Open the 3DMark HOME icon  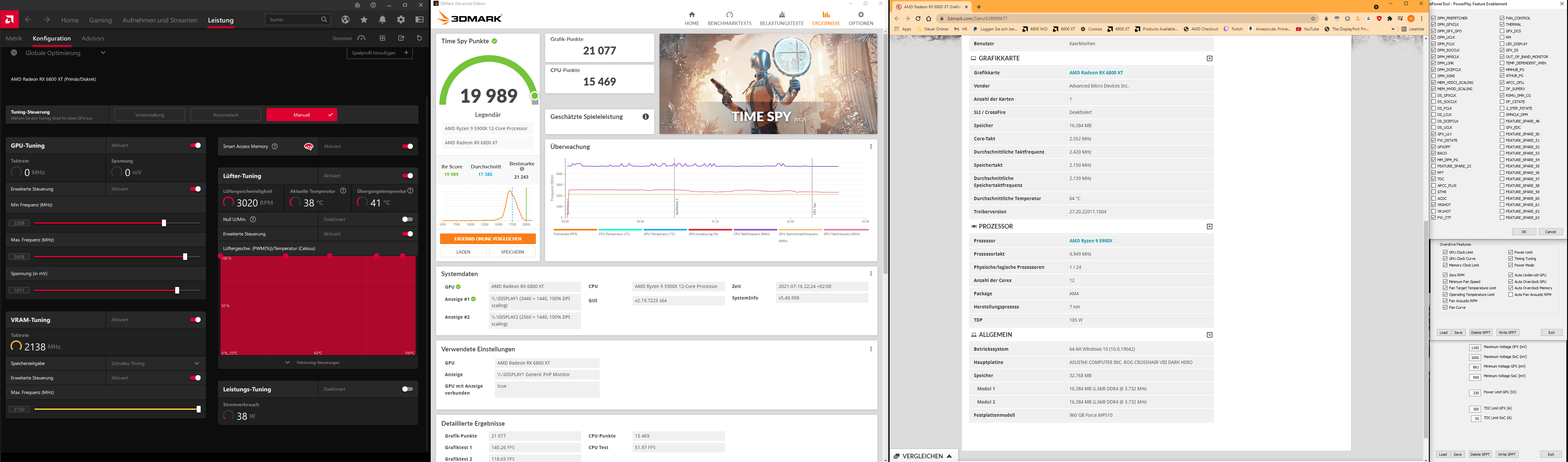692,15
